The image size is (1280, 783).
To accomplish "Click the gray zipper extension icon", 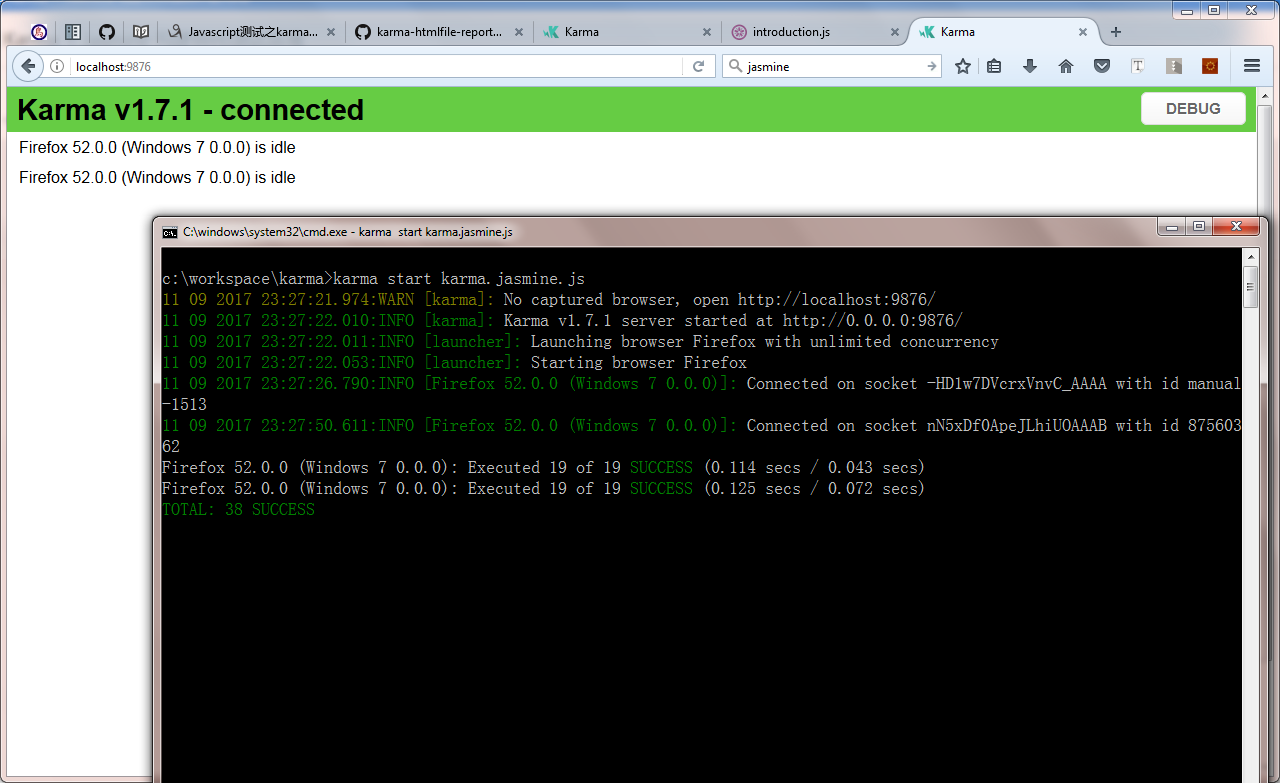I will (x=1174, y=66).
